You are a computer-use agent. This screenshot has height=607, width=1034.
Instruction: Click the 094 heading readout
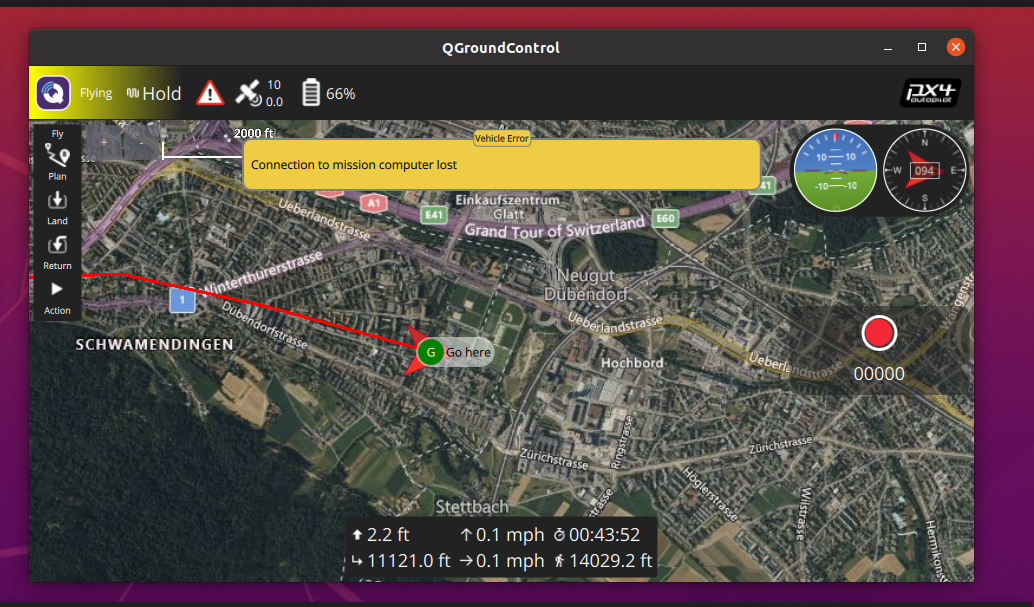click(924, 171)
